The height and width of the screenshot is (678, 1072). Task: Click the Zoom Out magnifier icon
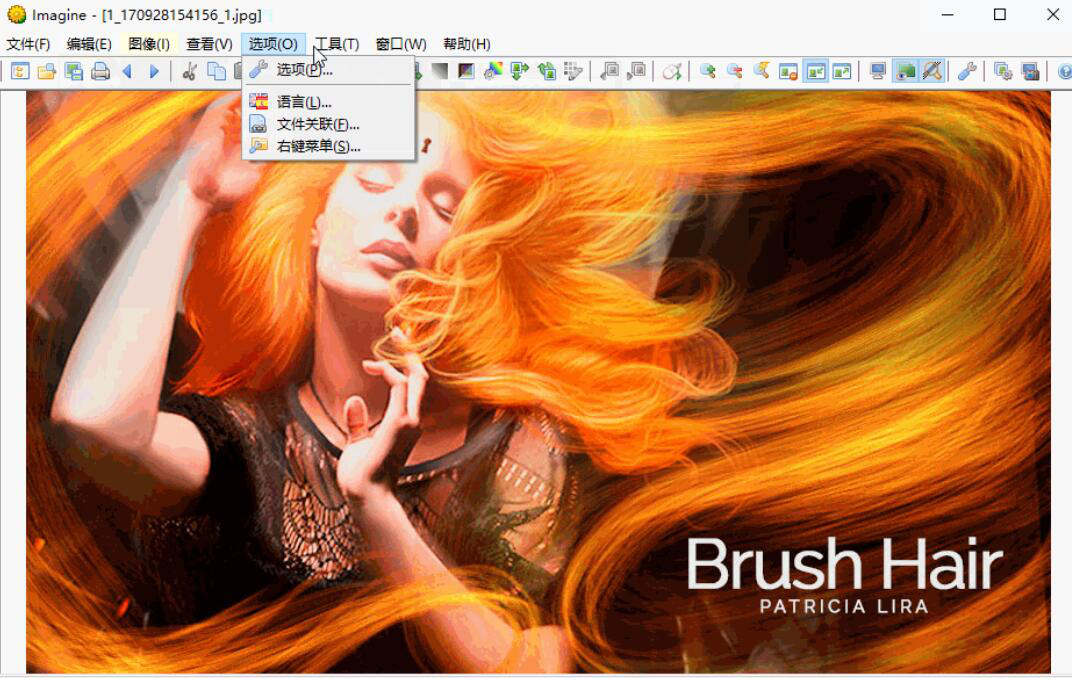click(x=734, y=71)
